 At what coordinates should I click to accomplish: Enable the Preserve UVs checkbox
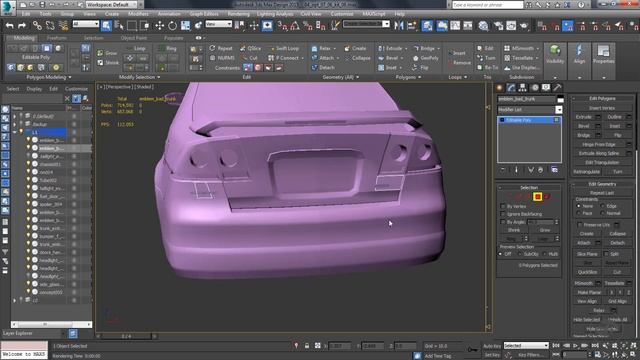click(580, 225)
